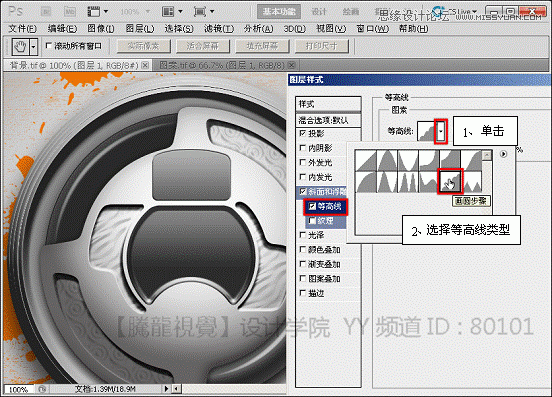This screenshot has height=397, width=552.
Task: Select the Ring contour preset
Action: pos(387,182)
